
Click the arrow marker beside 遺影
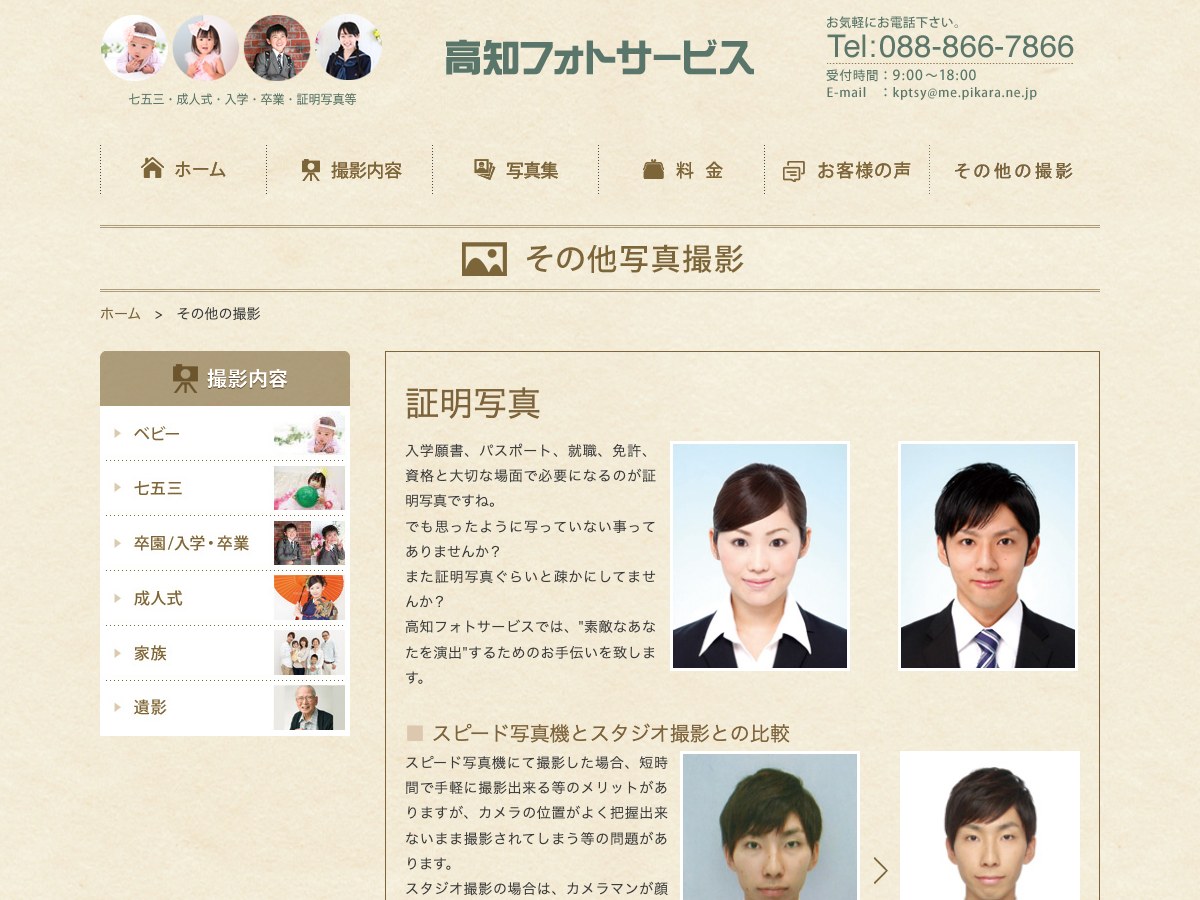point(118,707)
